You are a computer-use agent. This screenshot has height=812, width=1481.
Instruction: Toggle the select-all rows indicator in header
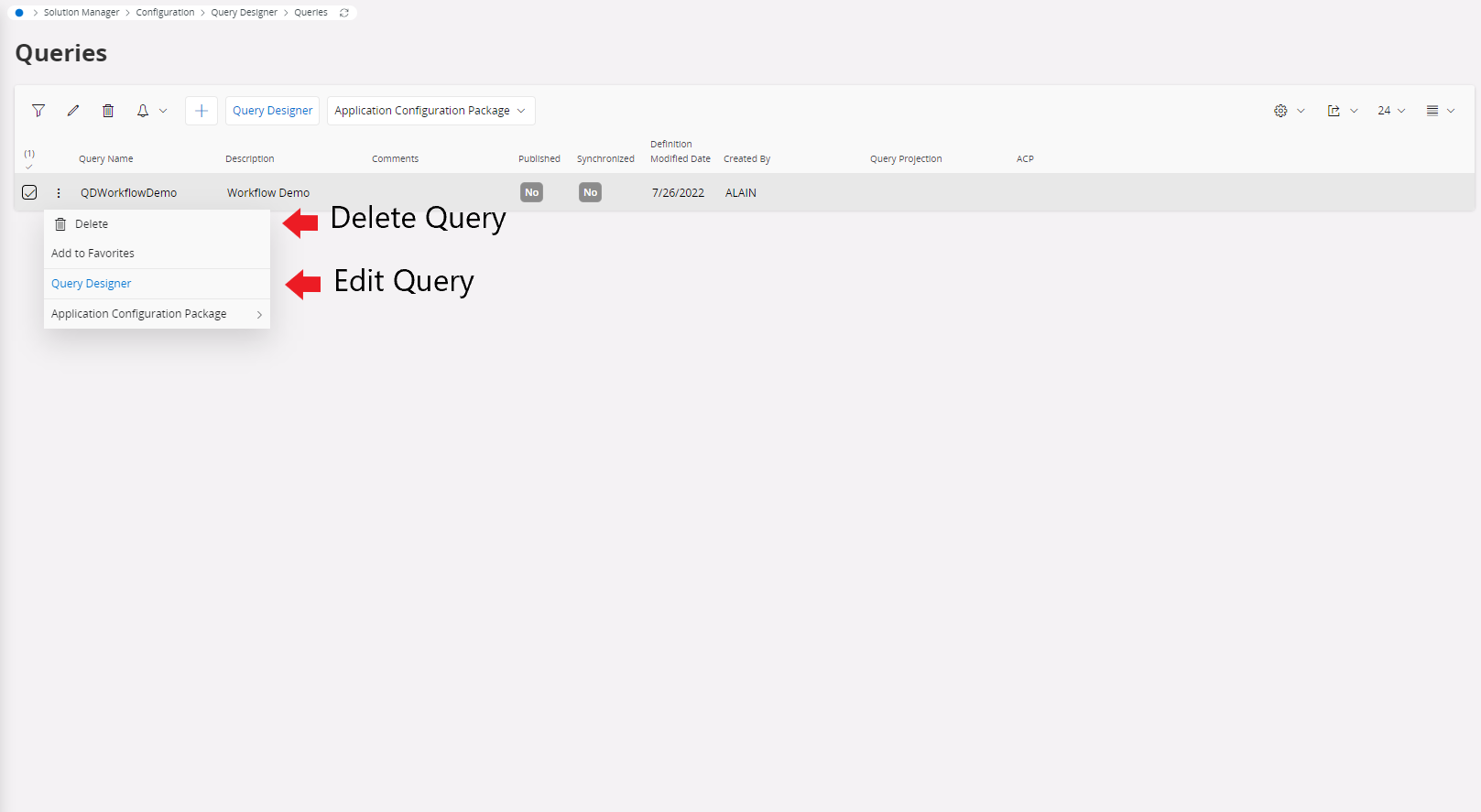click(29, 159)
